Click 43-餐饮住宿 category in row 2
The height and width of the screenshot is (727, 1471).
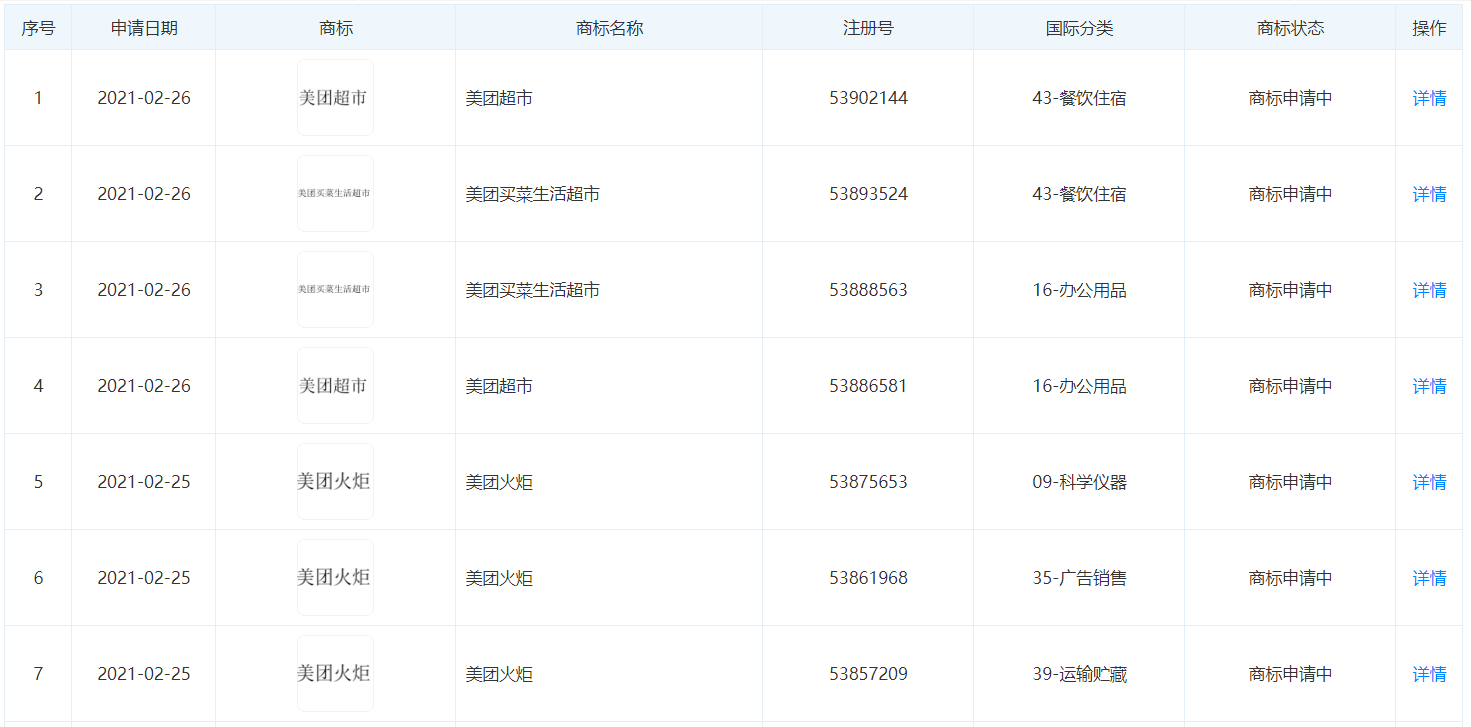(x=1079, y=194)
